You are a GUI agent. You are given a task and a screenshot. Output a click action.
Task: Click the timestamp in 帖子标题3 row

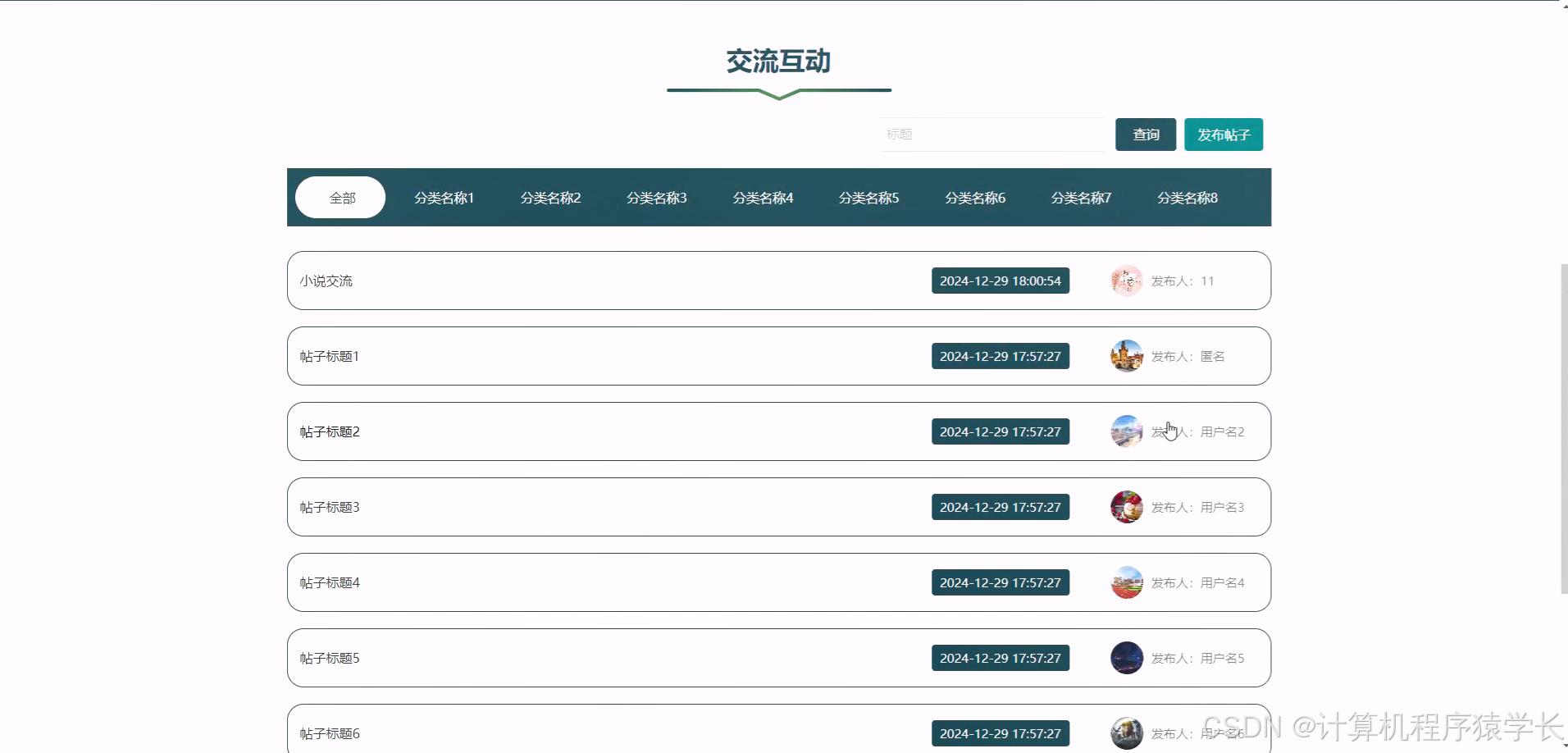coord(1001,507)
